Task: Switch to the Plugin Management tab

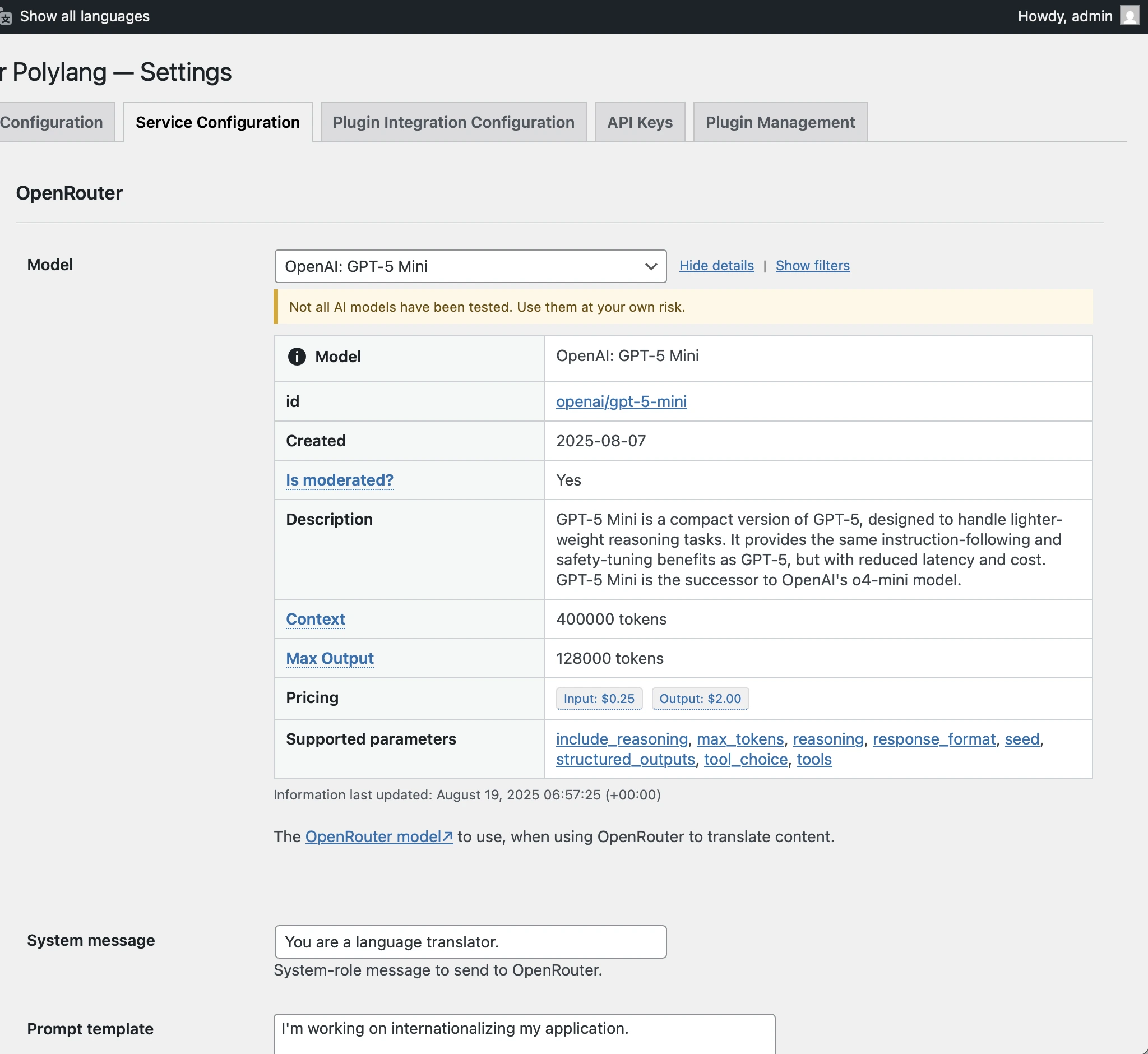Action: coord(780,122)
